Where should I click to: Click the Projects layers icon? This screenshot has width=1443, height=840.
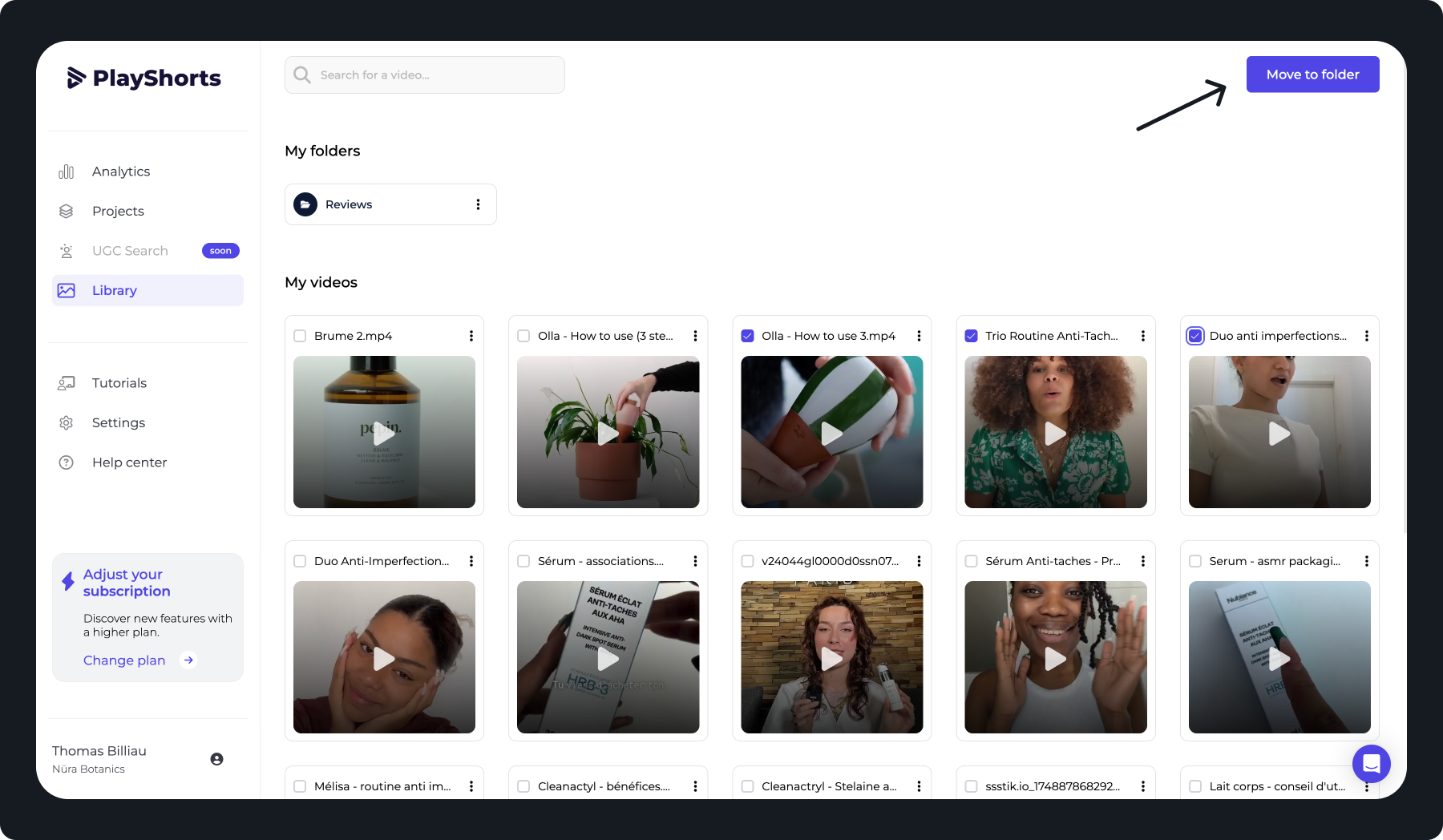[67, 211]
